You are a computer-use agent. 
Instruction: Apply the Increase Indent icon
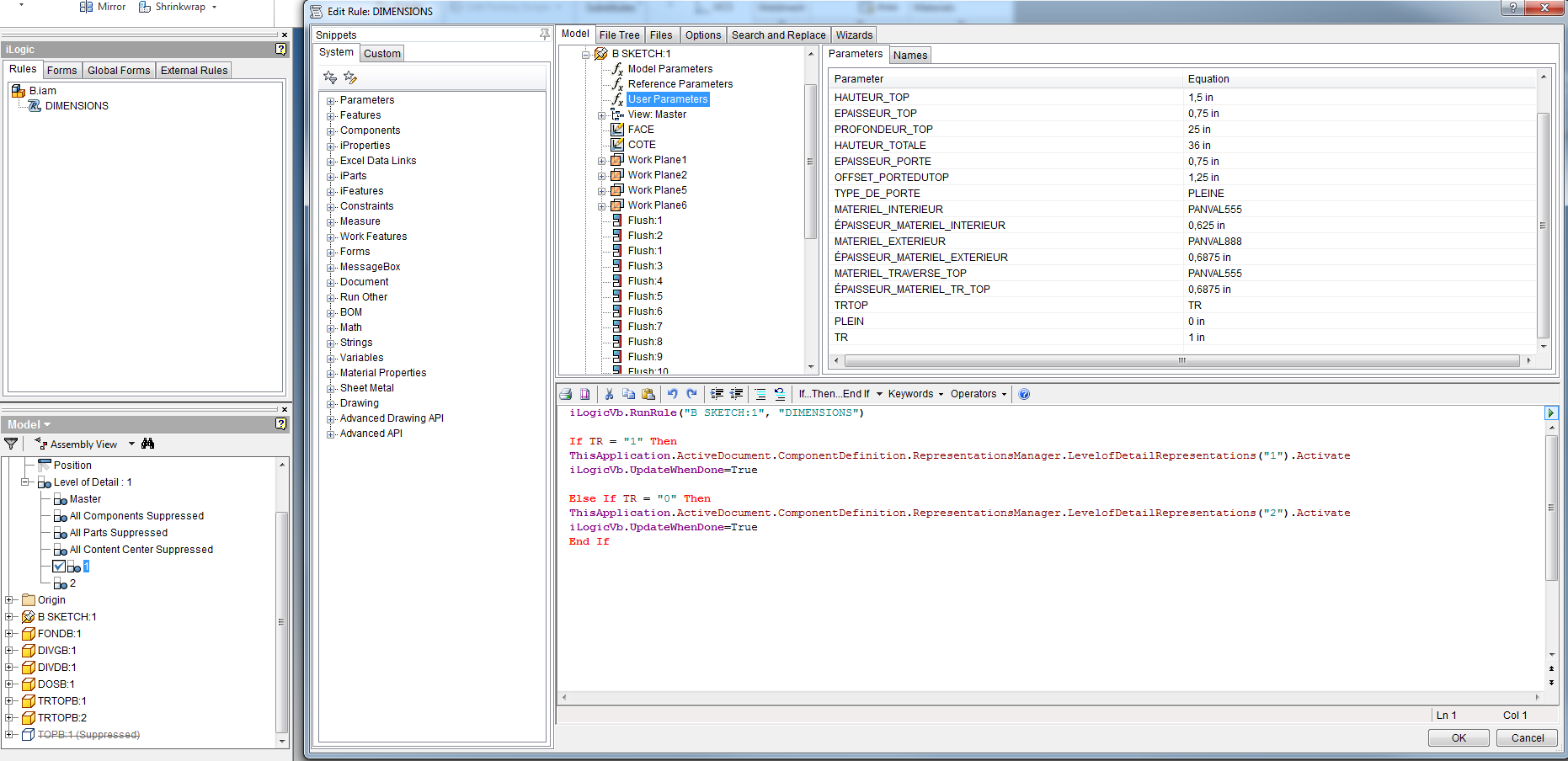(x=717, y=393)
